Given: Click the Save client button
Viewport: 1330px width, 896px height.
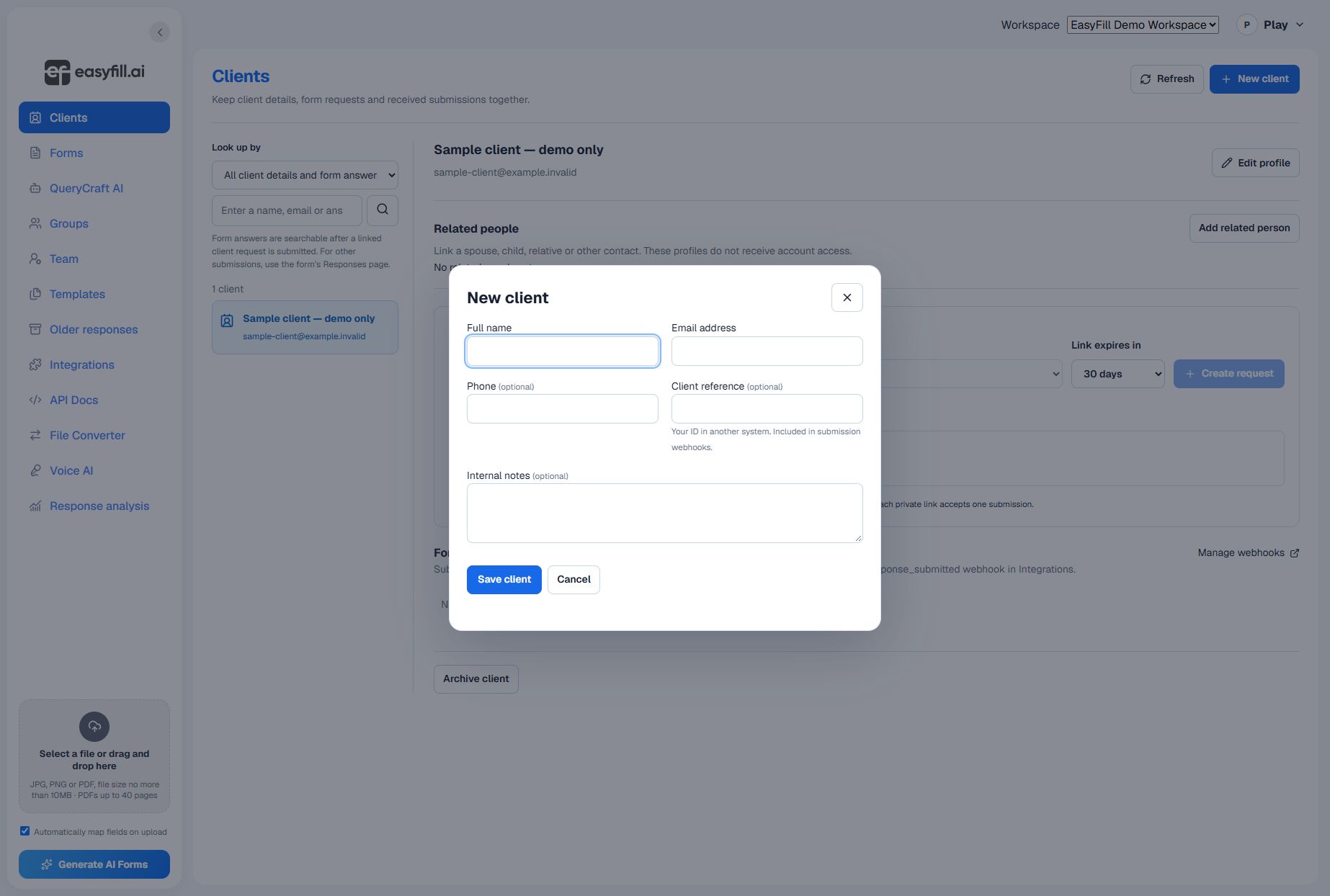Looking at the screenshot, I should pos(504,580).
